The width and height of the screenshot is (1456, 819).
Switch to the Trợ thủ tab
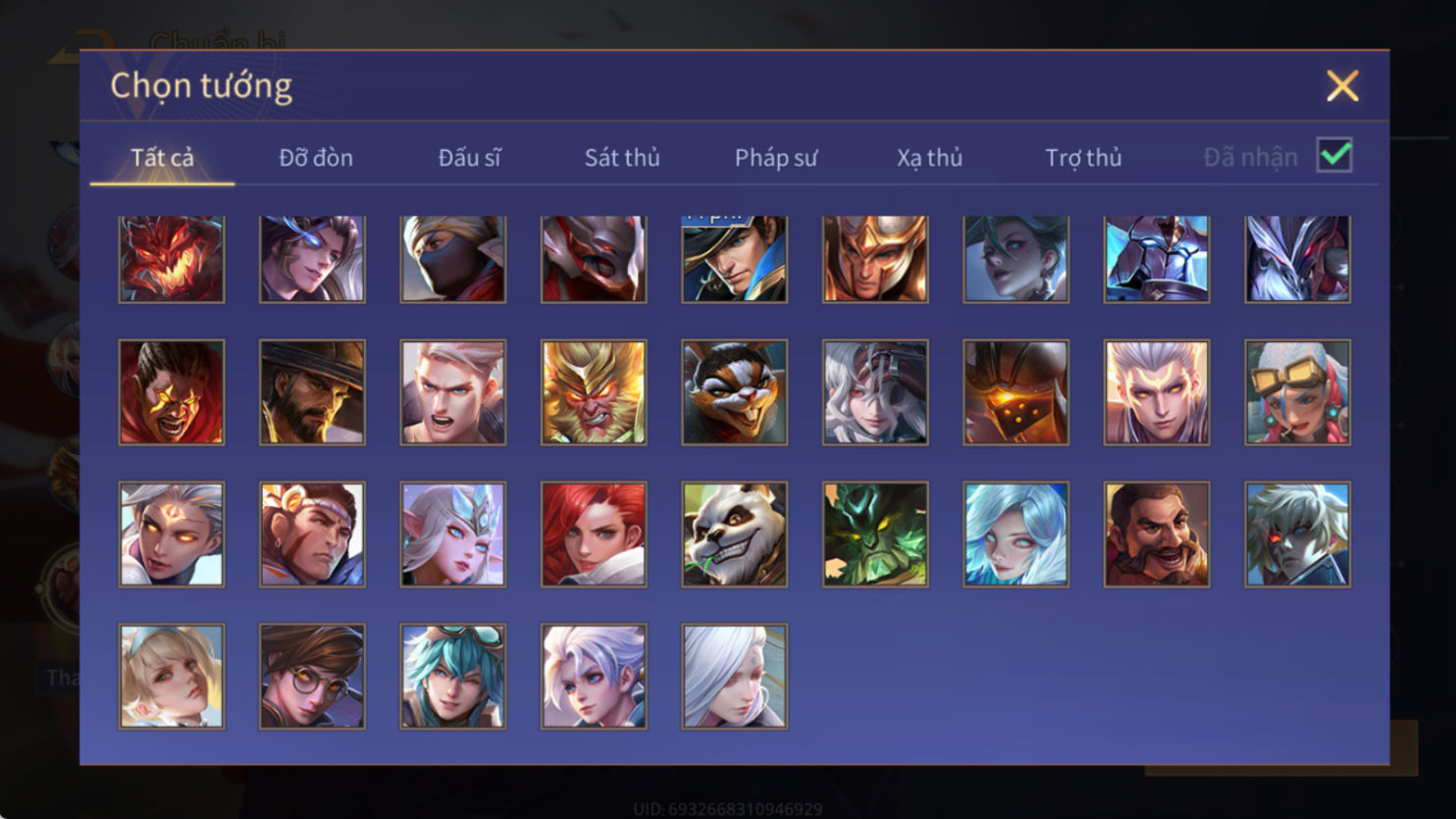tap(1083, 158)
